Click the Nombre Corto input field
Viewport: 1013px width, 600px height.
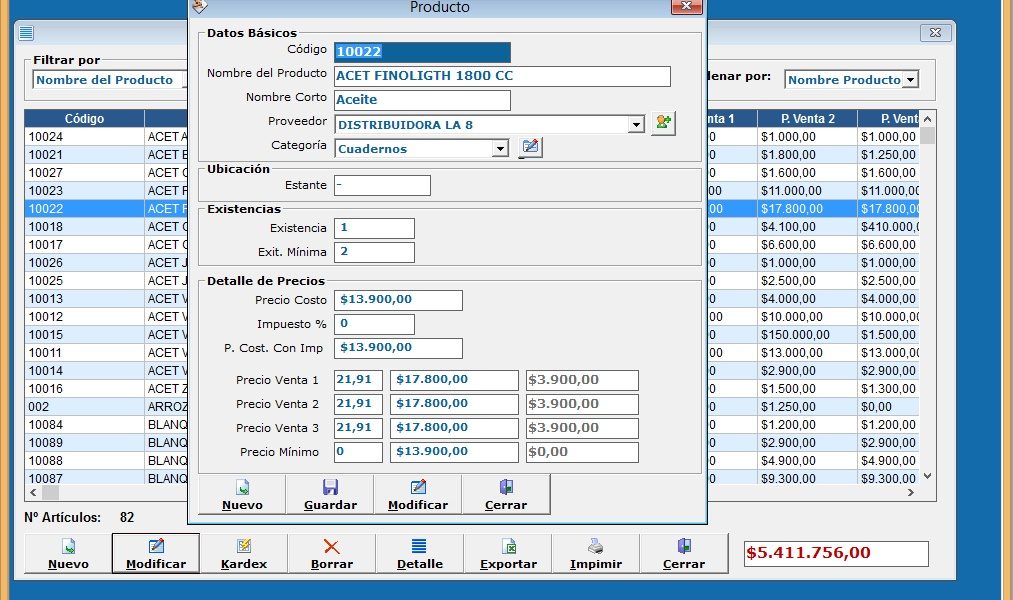click(422, 100)
